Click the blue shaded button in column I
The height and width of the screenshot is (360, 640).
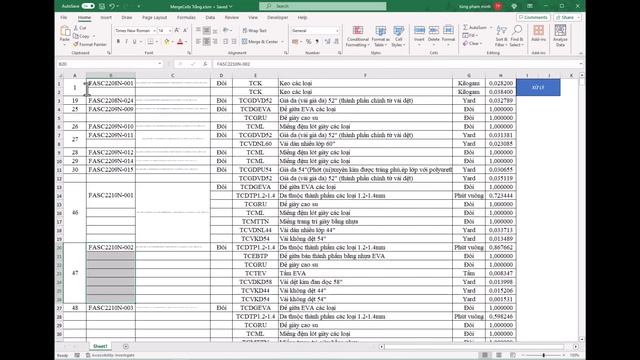(538, 87)
